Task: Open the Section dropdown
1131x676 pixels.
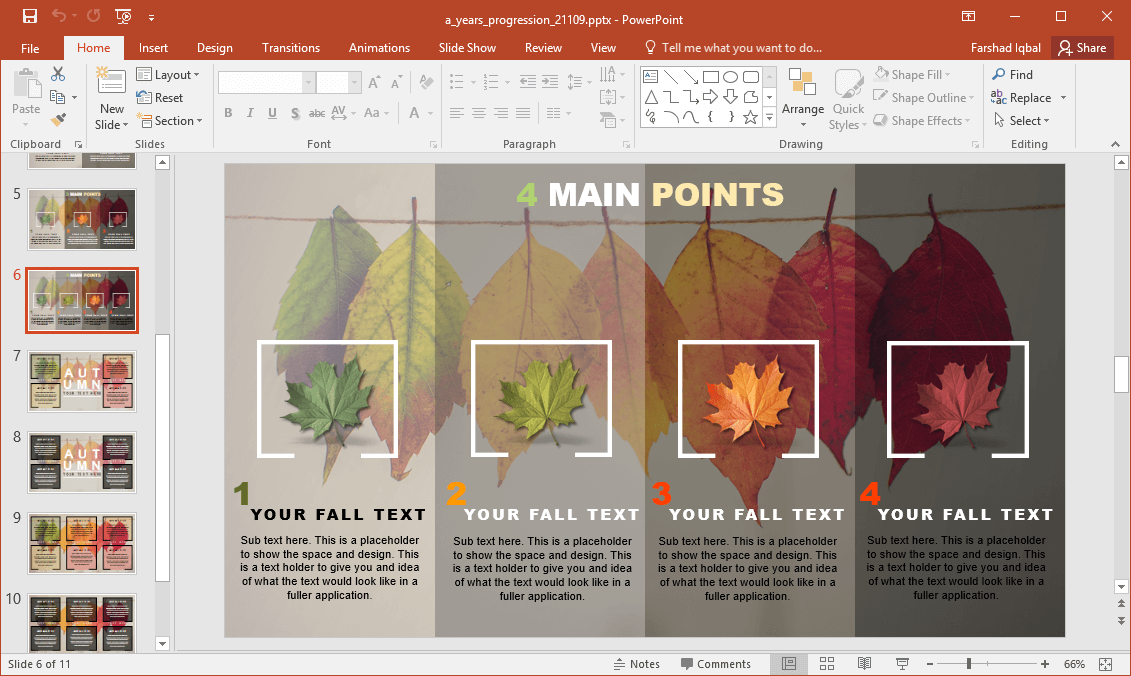Action: point(168,121)
